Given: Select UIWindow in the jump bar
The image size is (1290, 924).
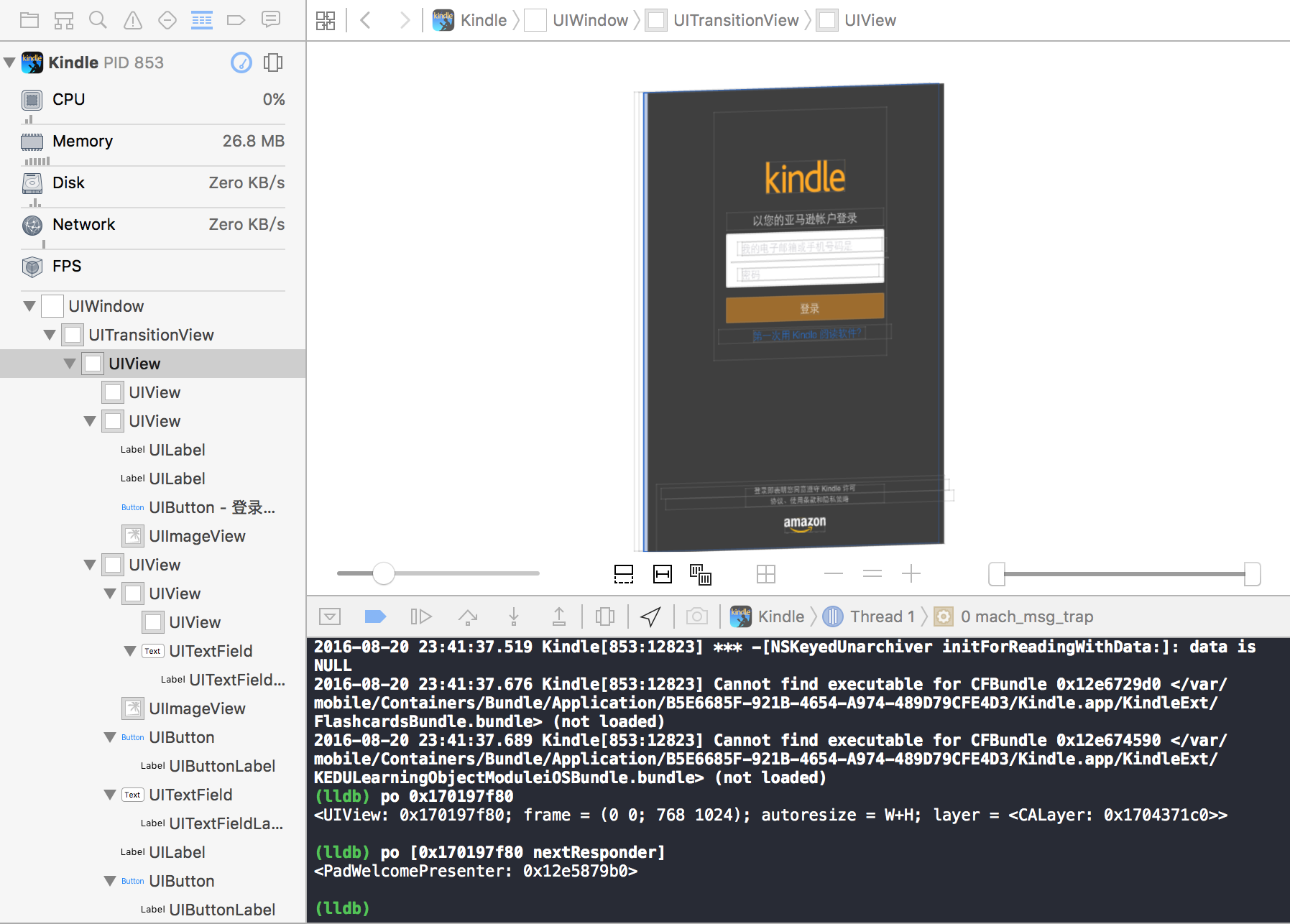Looking at the screenshot, I should click(576, 20).
